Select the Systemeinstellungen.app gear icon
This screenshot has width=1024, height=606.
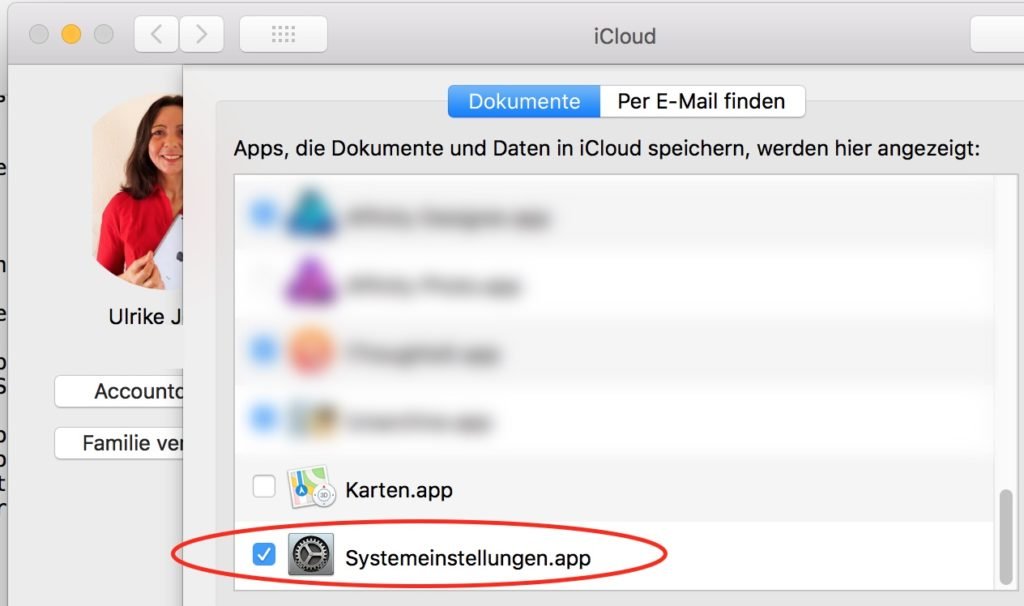click(x=311, y=554)
